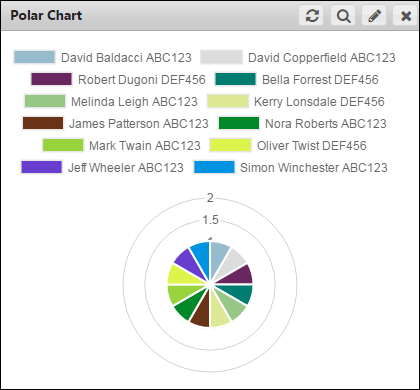Click Melinda Leigh ABC123 legend swatch
420x390 pixels.
[x=45, y=101]
